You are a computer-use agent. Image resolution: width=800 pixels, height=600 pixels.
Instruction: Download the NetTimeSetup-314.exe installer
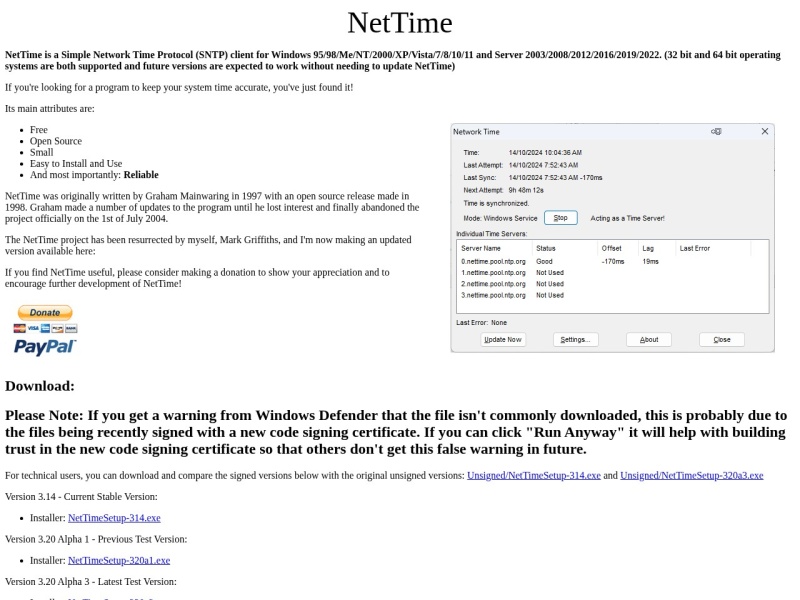pyautogui.click(x=114, y=518)
